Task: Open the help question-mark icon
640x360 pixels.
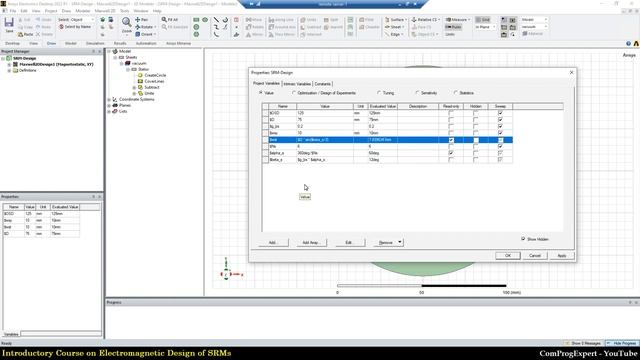Action: click(x=628, y=43)
